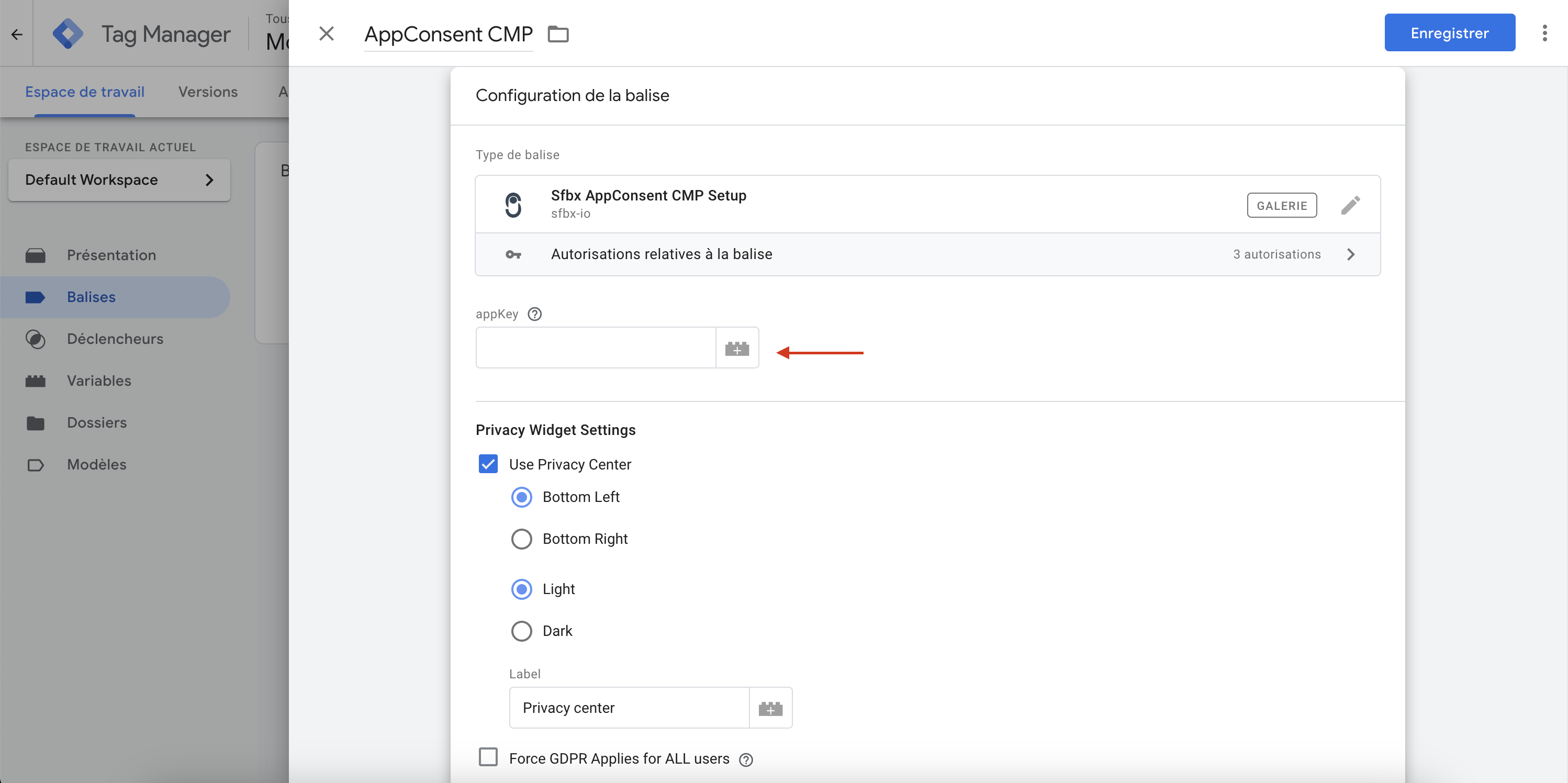This screenshot has height=783, width=1568.
Task: Open Déclencheurs in the sidebar
Action: 115,339
